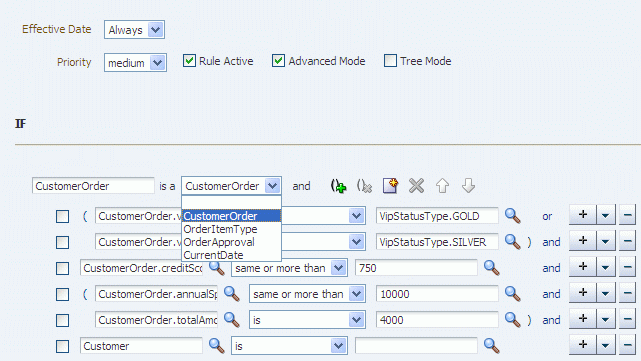Check the VipStatusType.GOLD row checkbox
Screen dimensions: 641x361
[63, 216]
